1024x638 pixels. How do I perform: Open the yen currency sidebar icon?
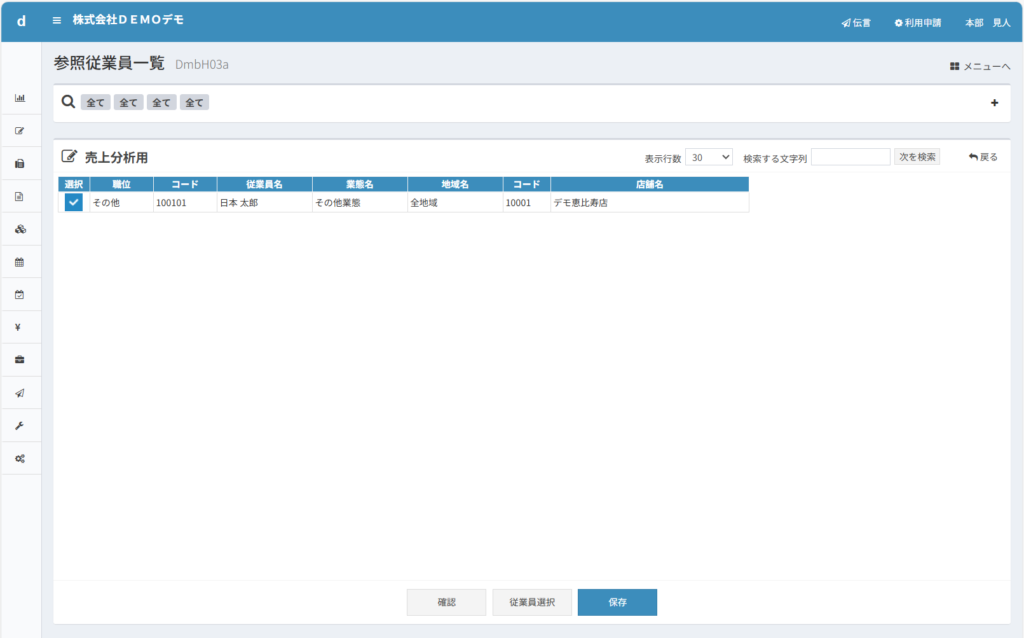tap(20, 327)
